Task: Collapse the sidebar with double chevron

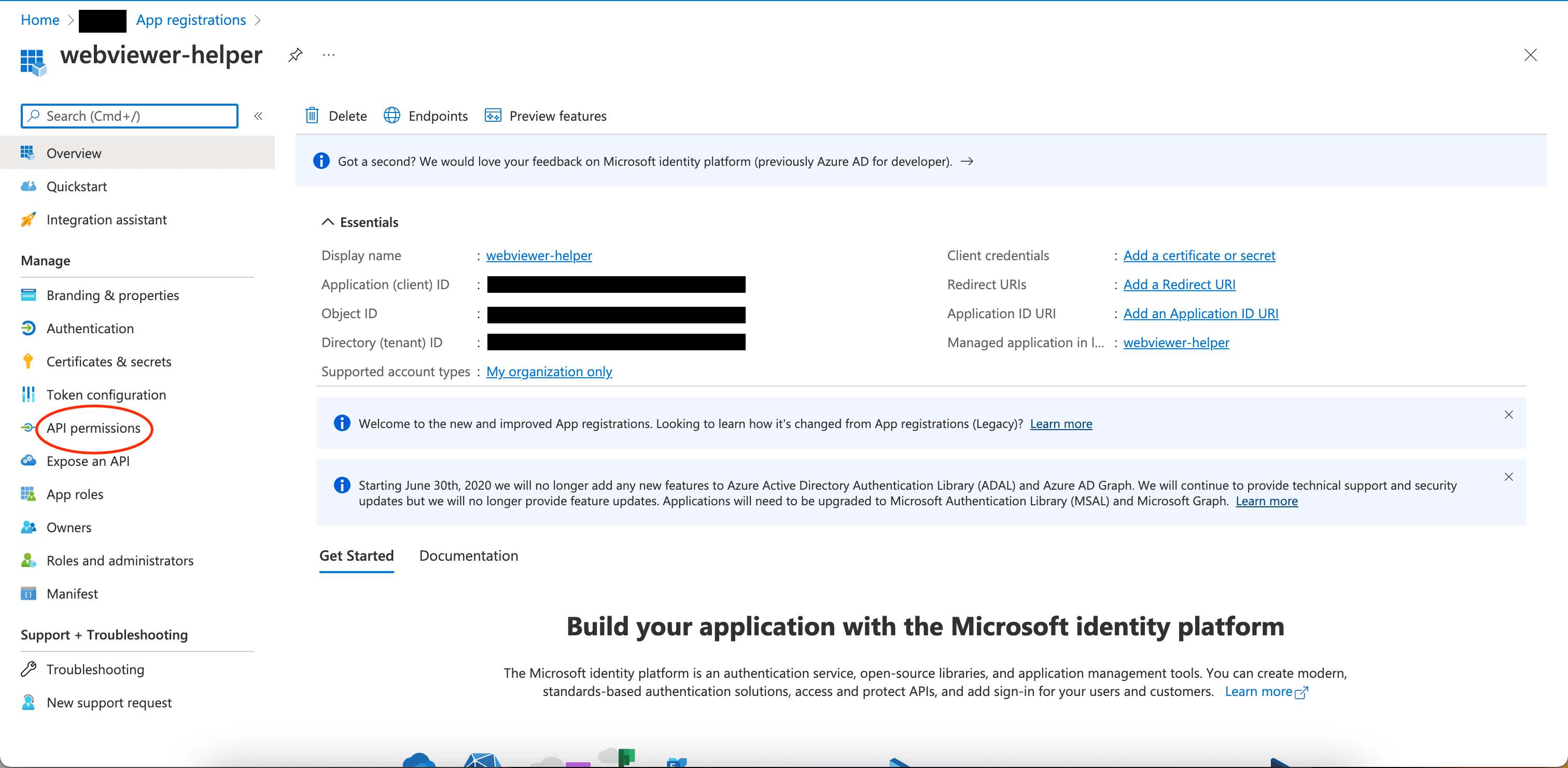Action: pyautogui.click(x=258, y=116)
